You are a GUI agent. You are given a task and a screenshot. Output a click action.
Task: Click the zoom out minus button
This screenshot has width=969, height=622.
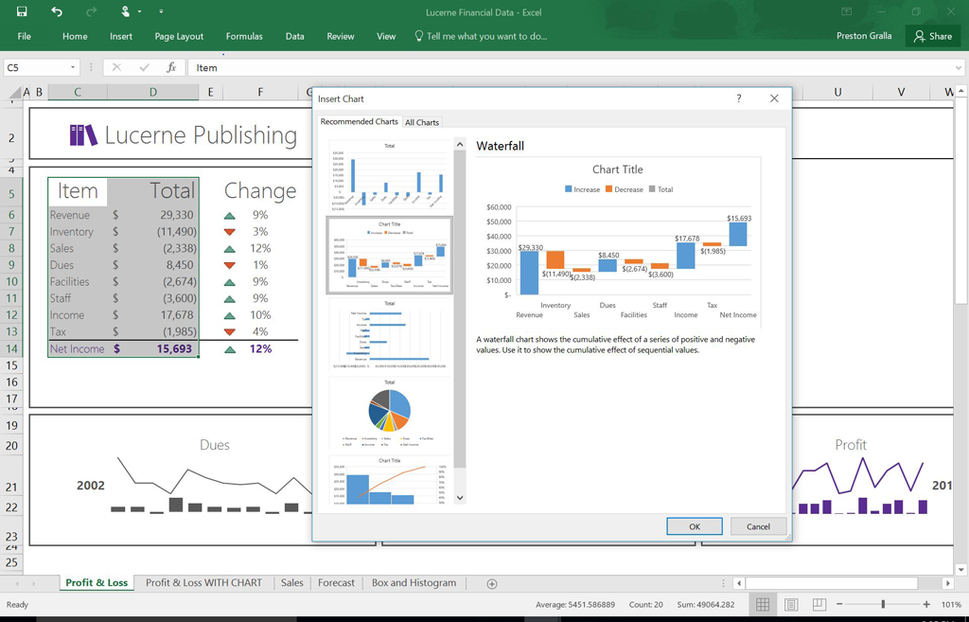click(839, 604)
